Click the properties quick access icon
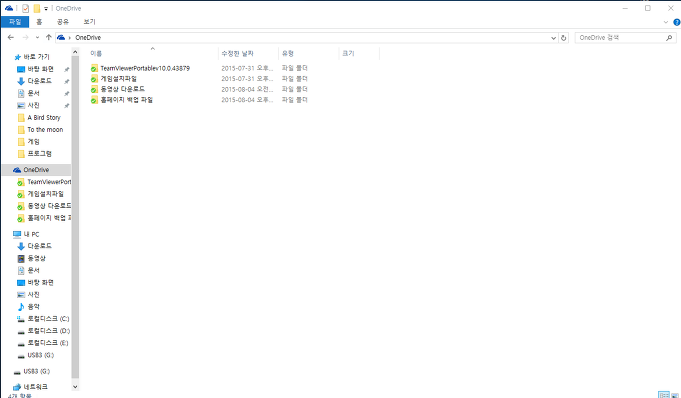Image resolution: width=681 pixels, height=398 pixels. (25, 8)
